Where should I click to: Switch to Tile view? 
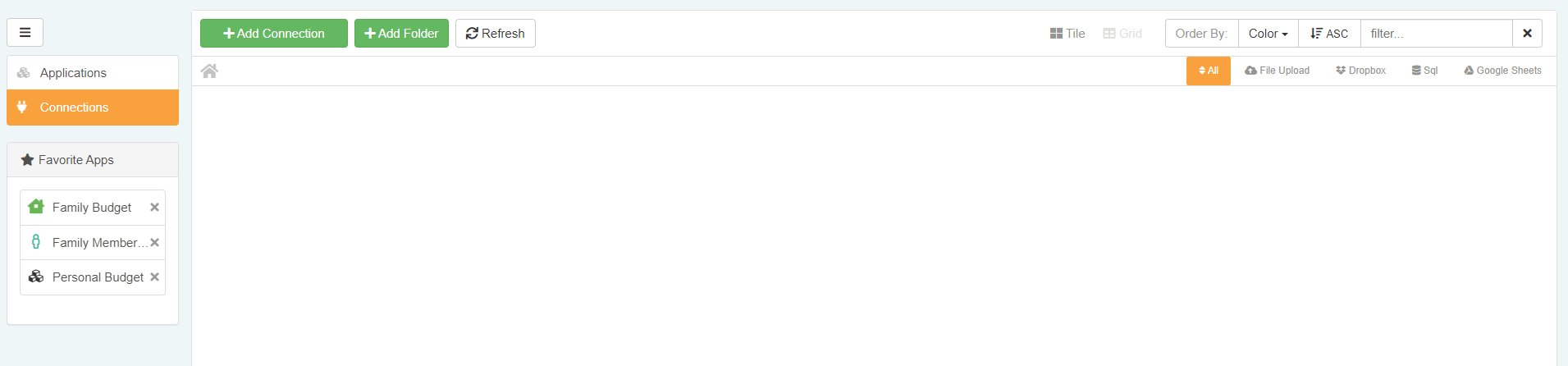(x=1067, y=34)
